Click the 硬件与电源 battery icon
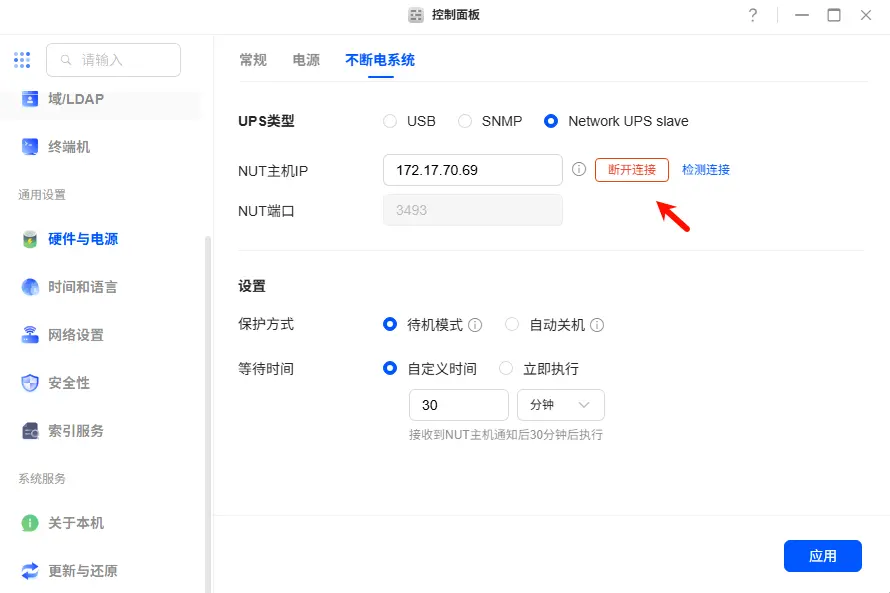Viewport: 890px width, 593px height. pos(30,239)
